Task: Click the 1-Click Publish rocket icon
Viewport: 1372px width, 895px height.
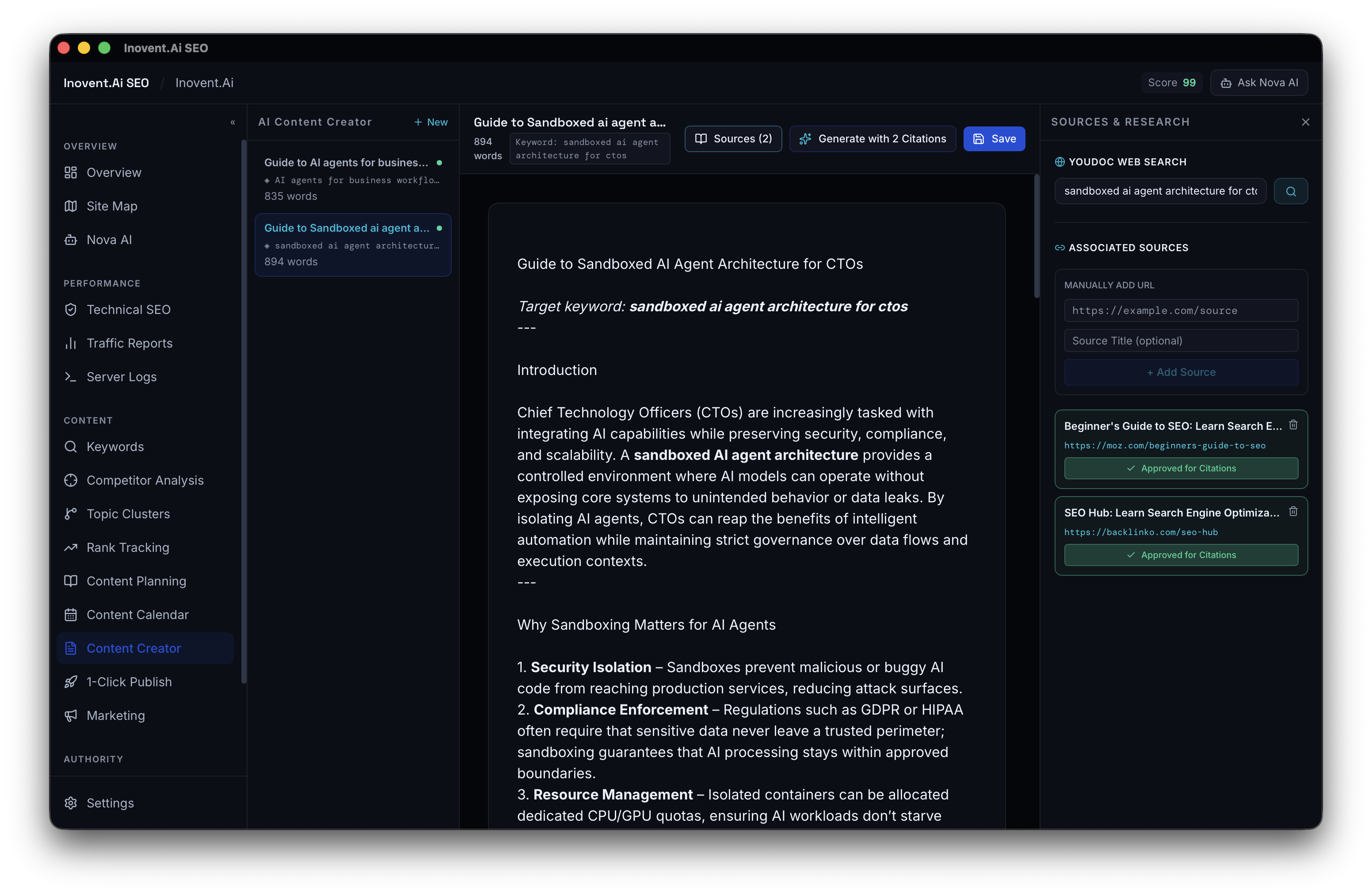Action: 70,681
